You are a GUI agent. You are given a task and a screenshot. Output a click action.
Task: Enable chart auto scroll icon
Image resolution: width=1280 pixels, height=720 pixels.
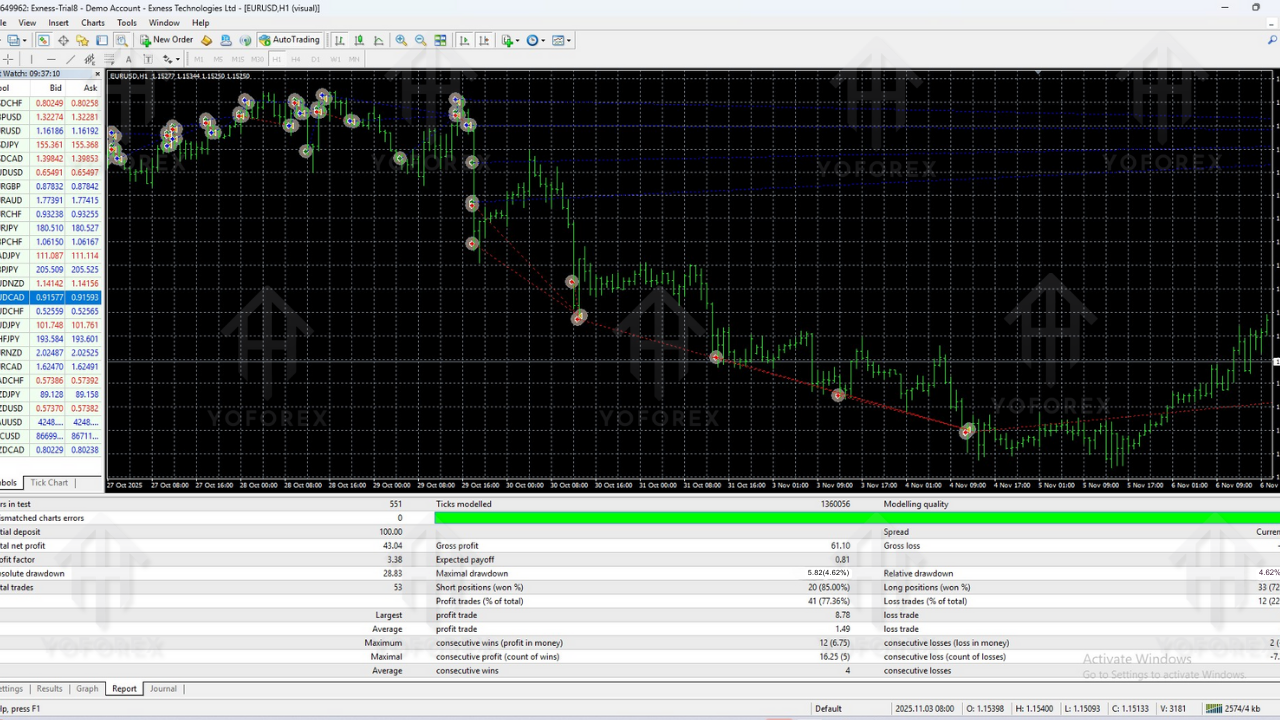[x=464, y=40]
